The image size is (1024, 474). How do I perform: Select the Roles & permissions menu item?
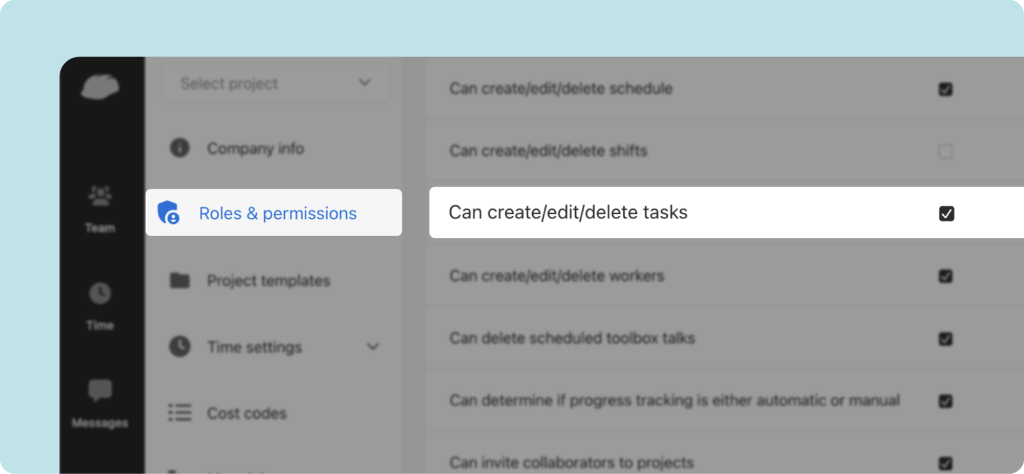click(277, 213)
